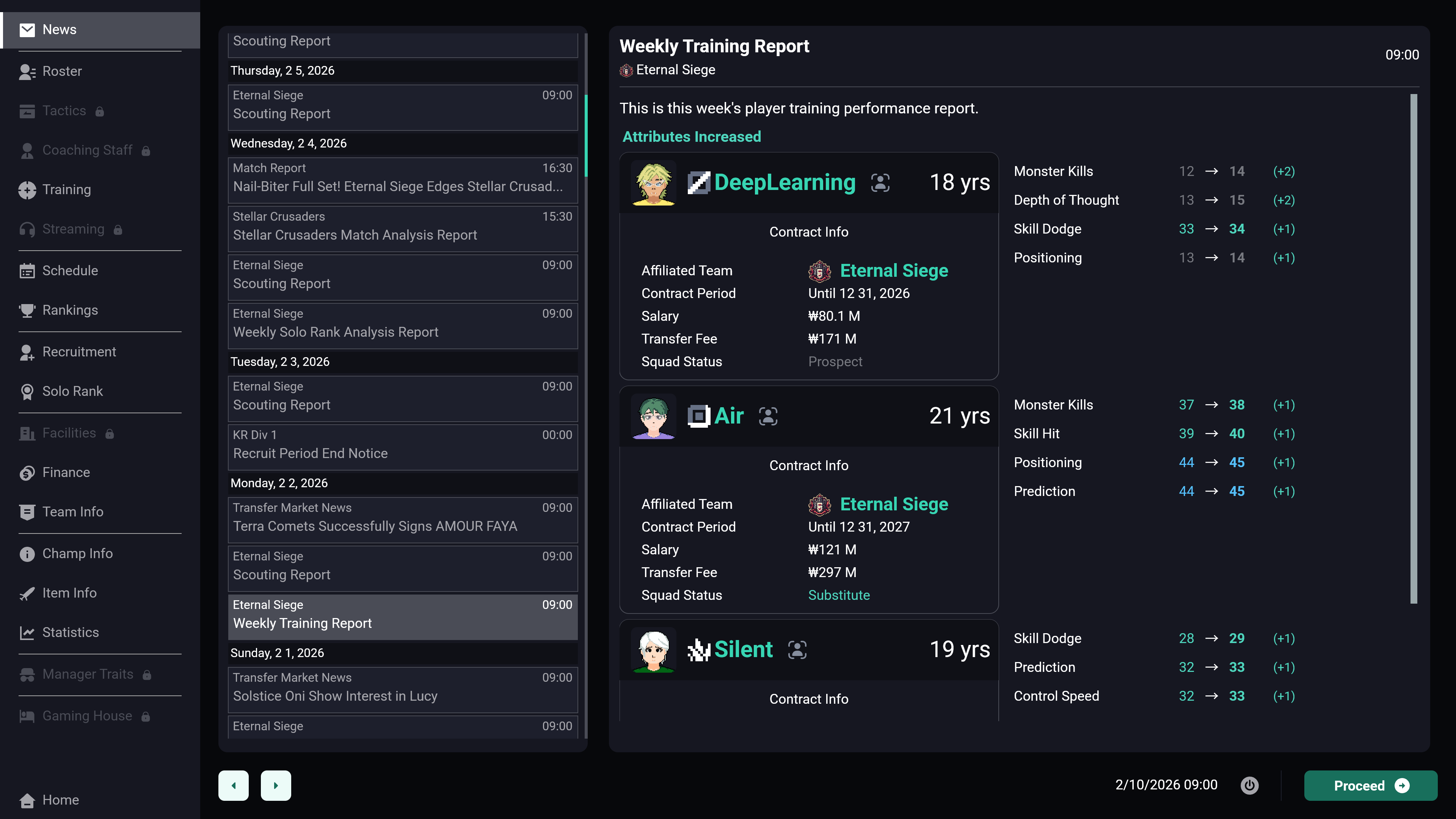Click Silent's avatar thumbnail

(x=653, y=650)
